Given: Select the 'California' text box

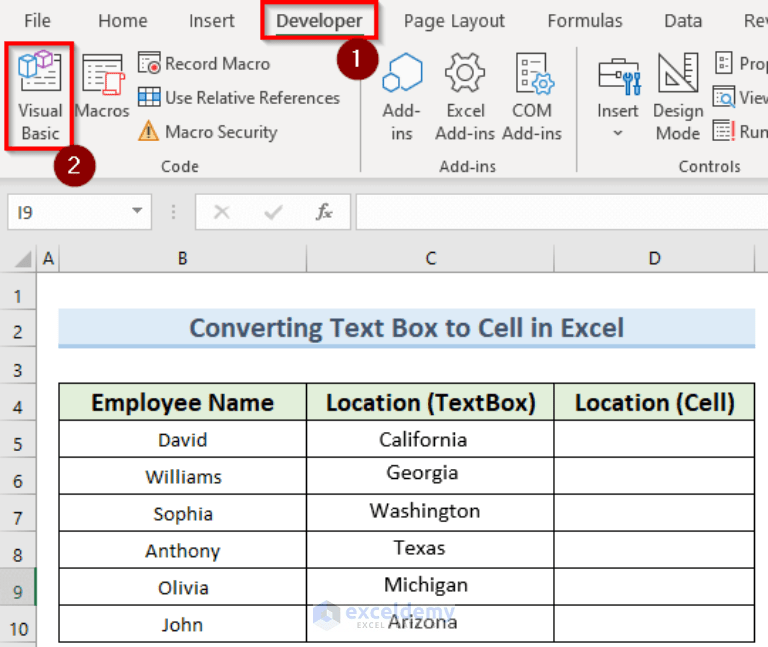Looking at the screenshot, I should (423, 439).
